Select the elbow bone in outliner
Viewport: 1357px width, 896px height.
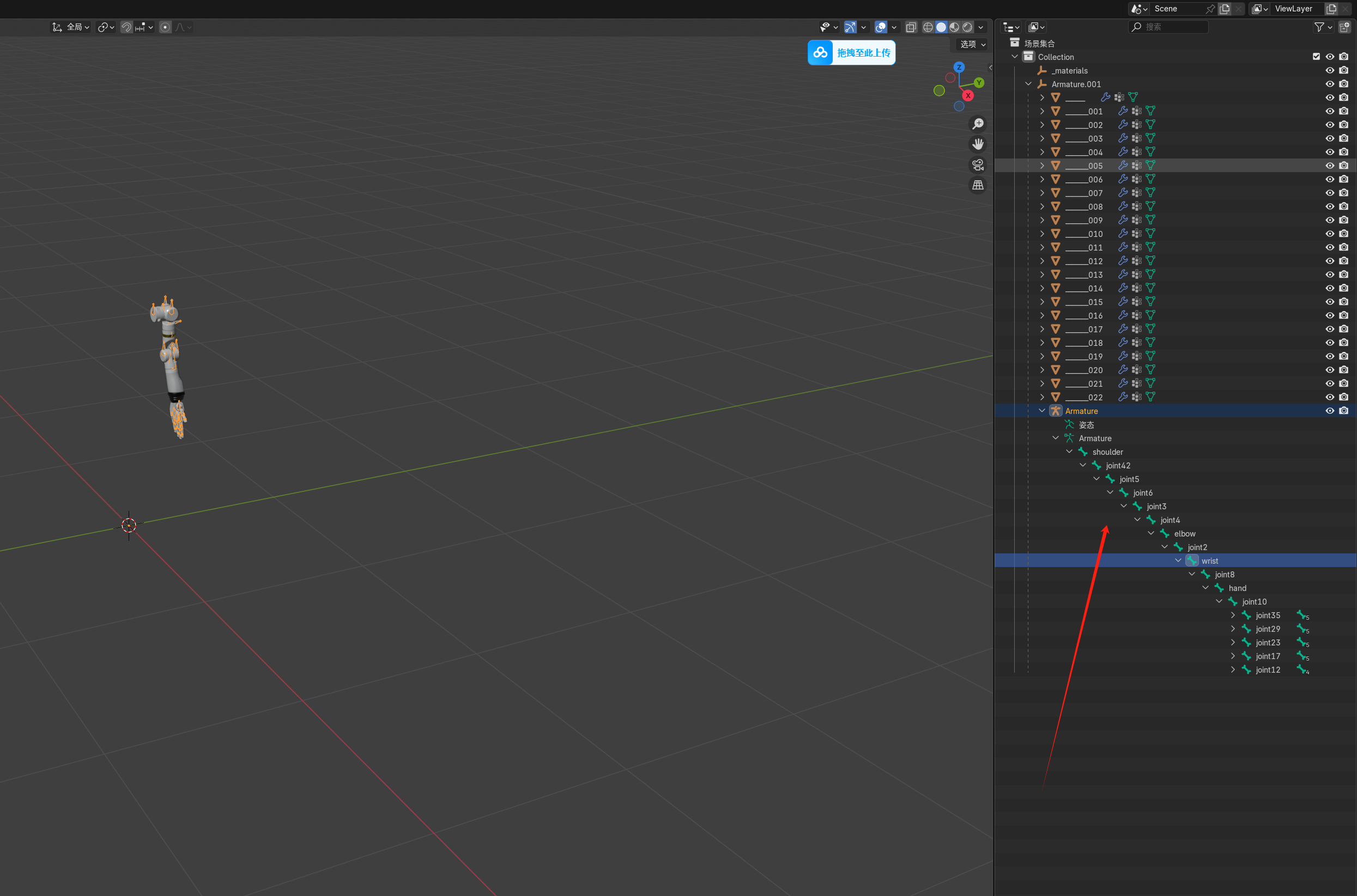(1184, 533)
